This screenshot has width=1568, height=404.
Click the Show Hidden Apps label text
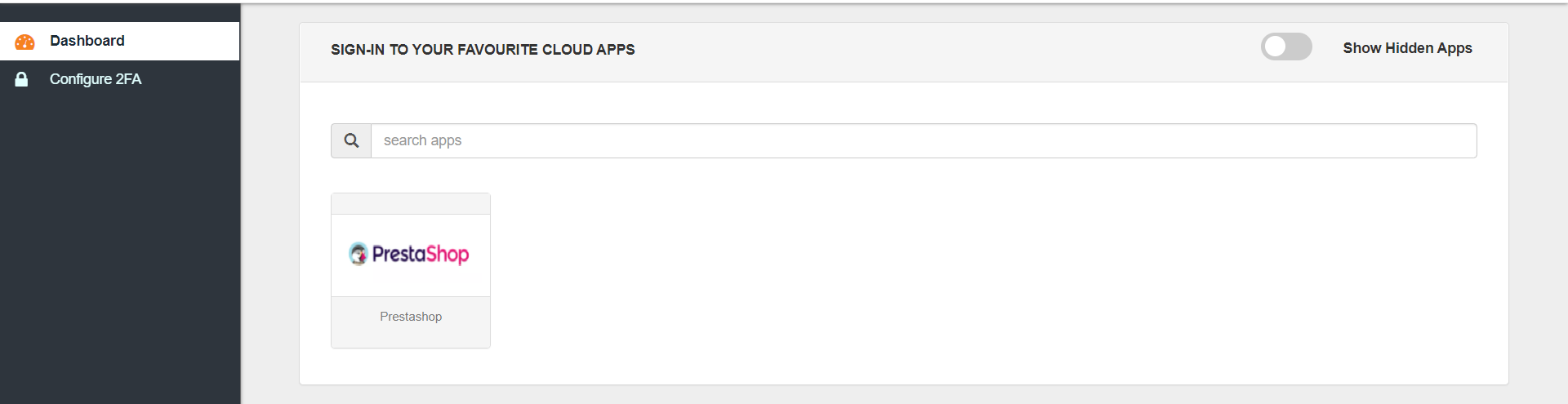[1407, 48]
